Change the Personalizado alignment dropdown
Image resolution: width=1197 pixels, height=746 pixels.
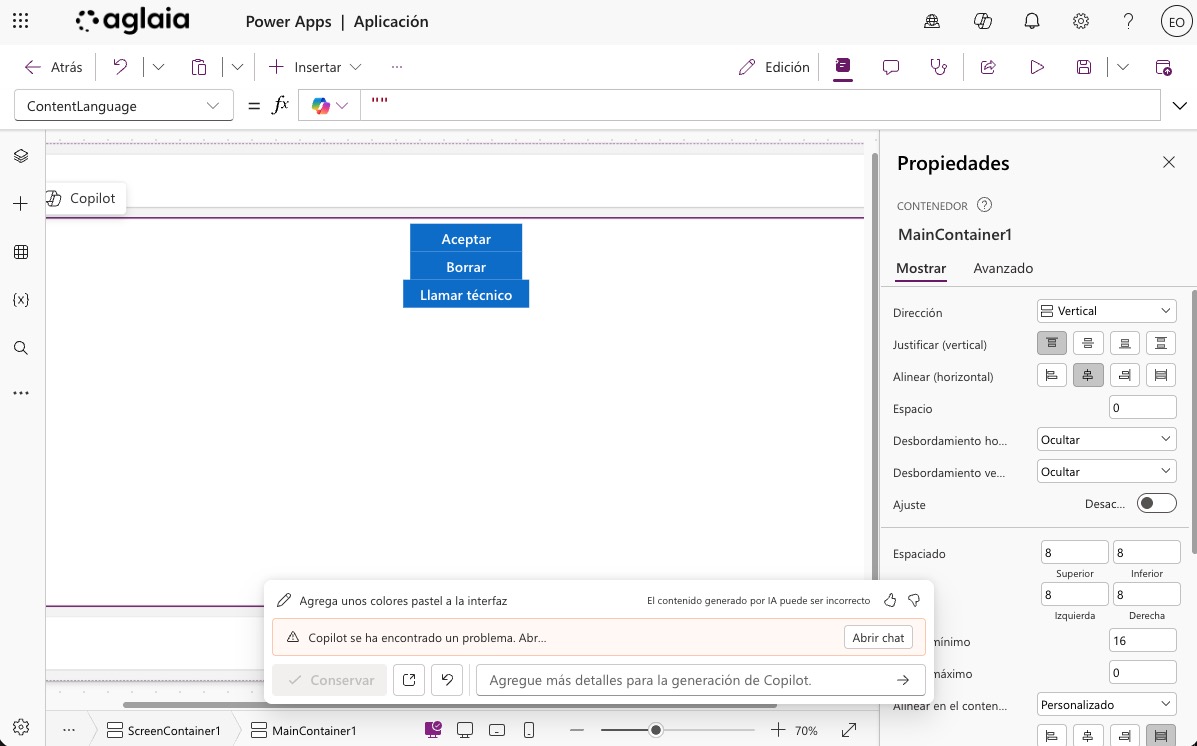coord(1105,703)
